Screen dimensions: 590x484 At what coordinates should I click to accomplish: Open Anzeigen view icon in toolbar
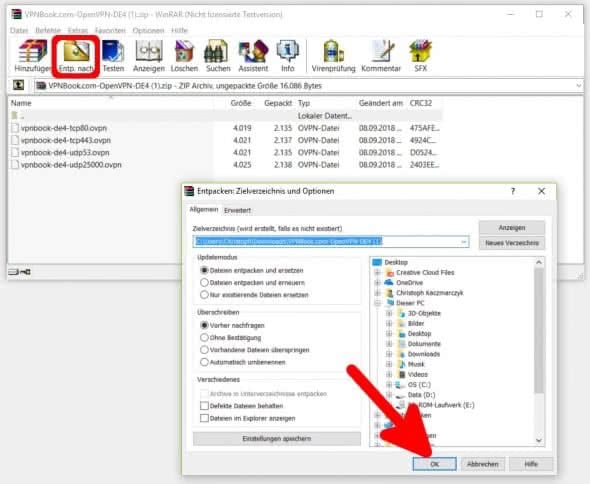(149, 51)
